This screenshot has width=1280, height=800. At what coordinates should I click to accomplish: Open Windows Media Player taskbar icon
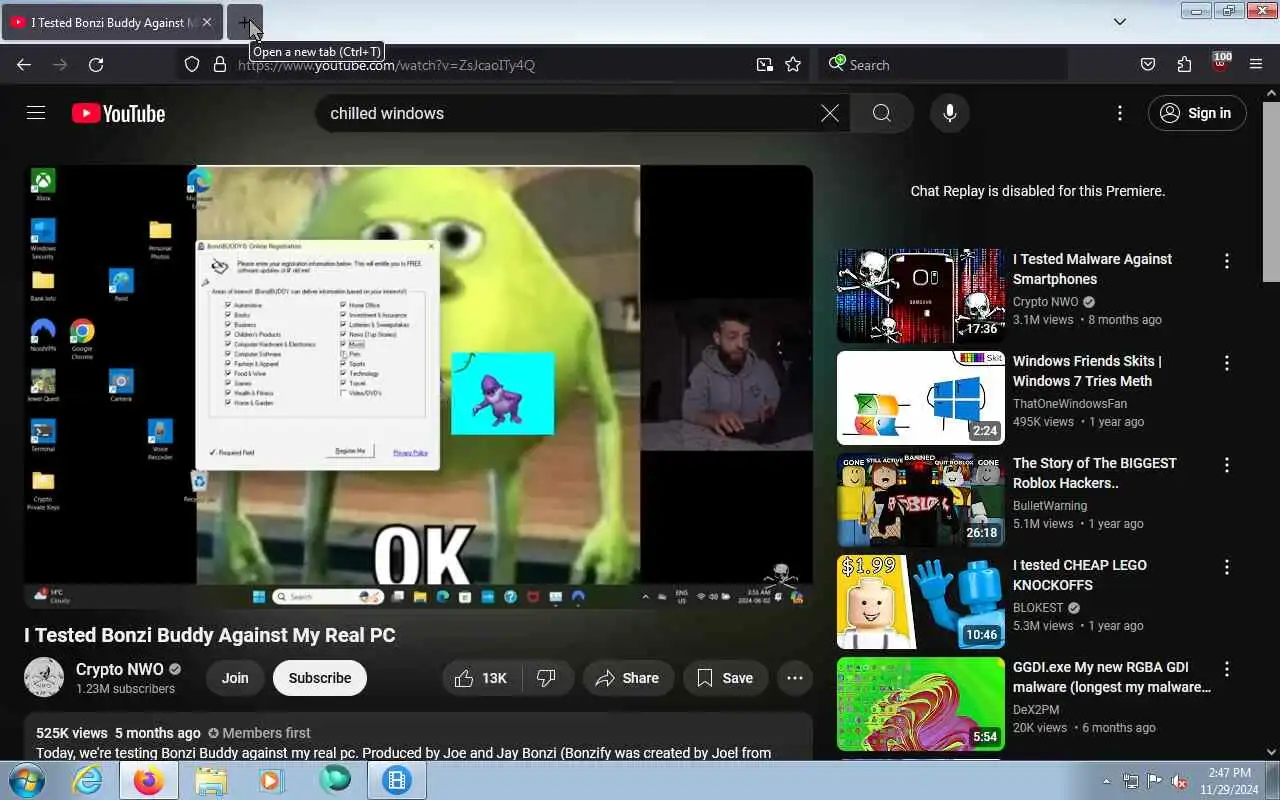[272, 780]
